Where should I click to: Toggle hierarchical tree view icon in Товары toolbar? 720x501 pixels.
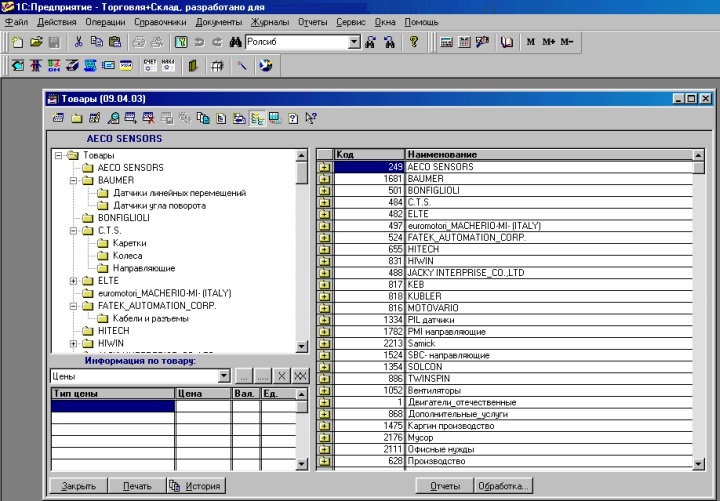(x=257, y=118)
